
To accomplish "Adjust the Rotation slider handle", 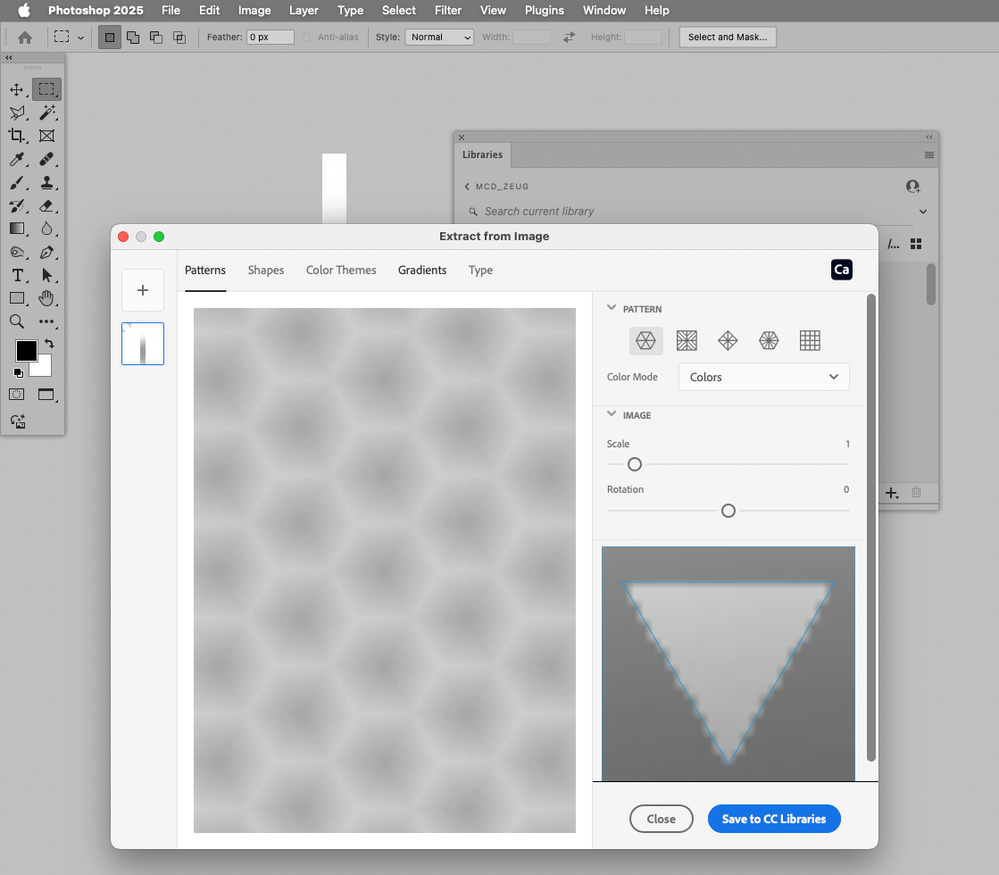I will [x=728, y=510].
